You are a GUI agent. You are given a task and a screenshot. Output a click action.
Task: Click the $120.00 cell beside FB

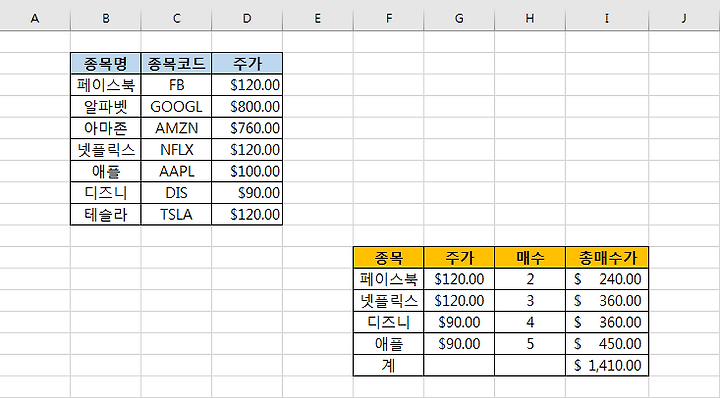tap(247, 85)
